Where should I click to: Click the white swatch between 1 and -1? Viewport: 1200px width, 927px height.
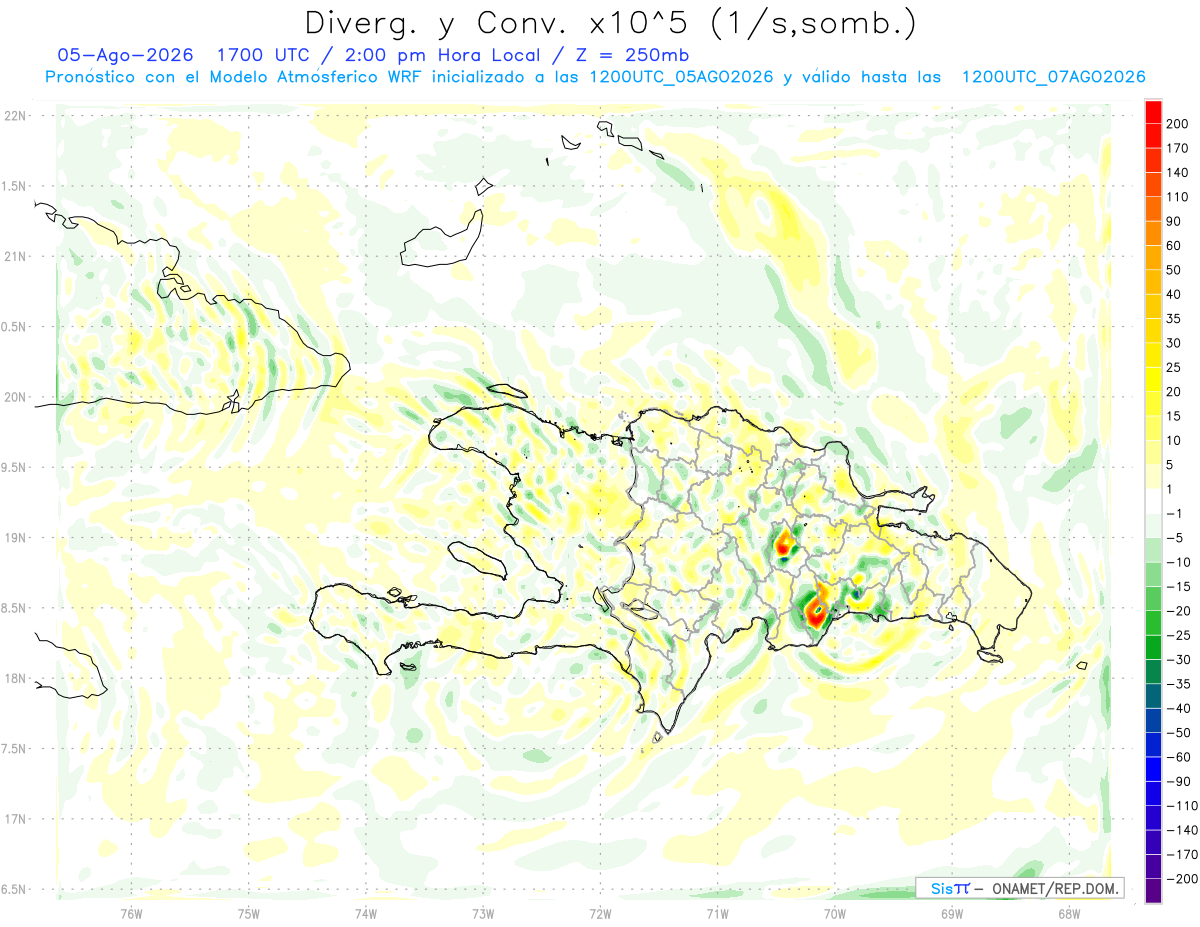point(1153,502)
